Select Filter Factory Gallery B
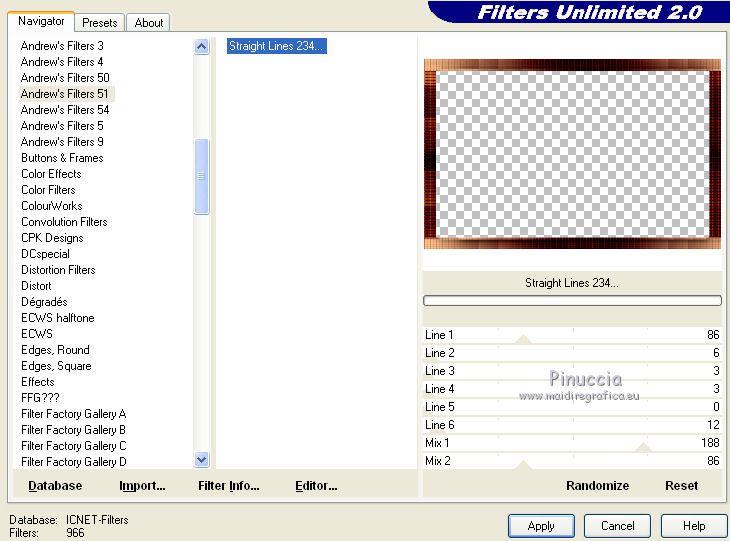 pyautogui.click(x=74, y=430)
